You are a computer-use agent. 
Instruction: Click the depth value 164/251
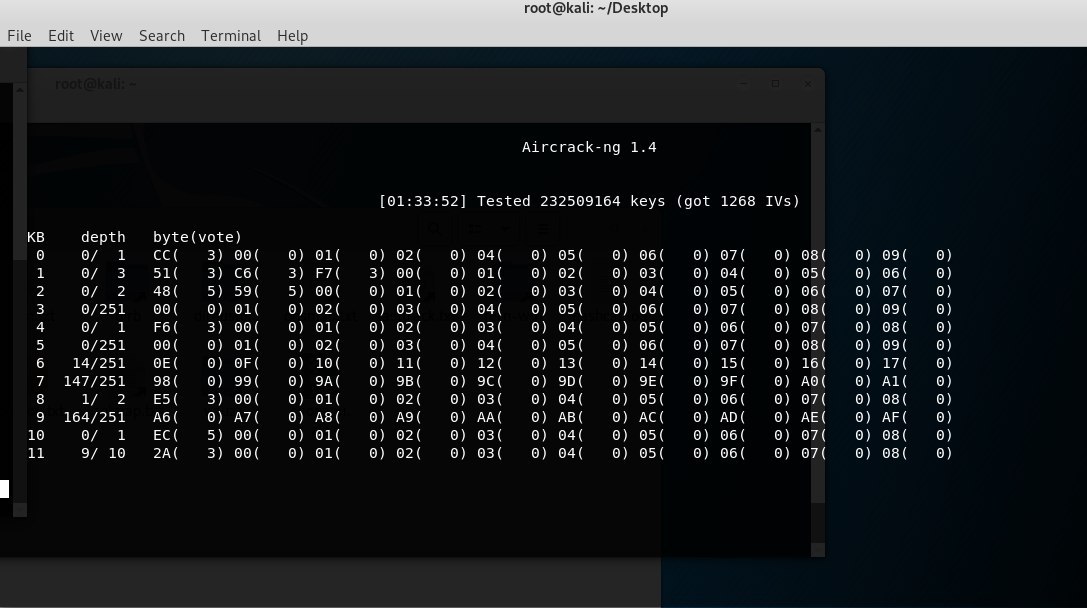[94, 417]
